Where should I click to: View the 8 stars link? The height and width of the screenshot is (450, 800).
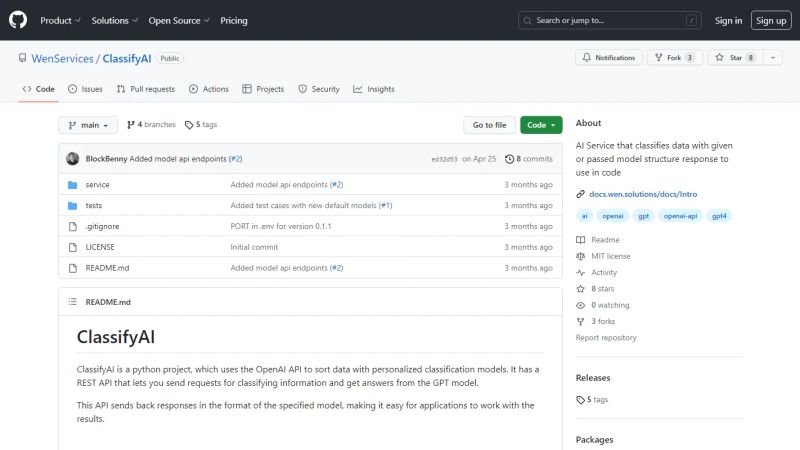595,289
